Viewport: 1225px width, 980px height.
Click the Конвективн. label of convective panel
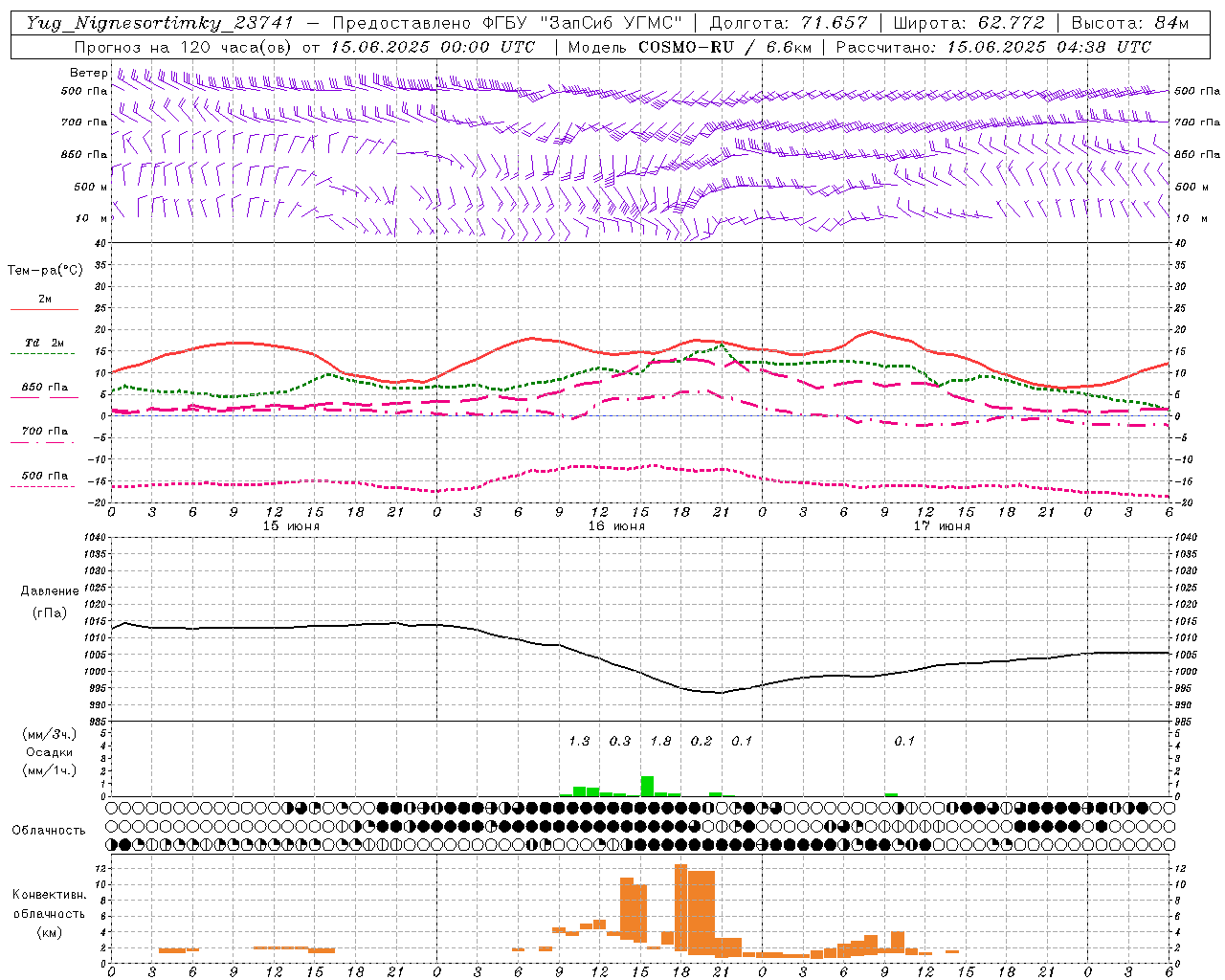click(49, 895)
